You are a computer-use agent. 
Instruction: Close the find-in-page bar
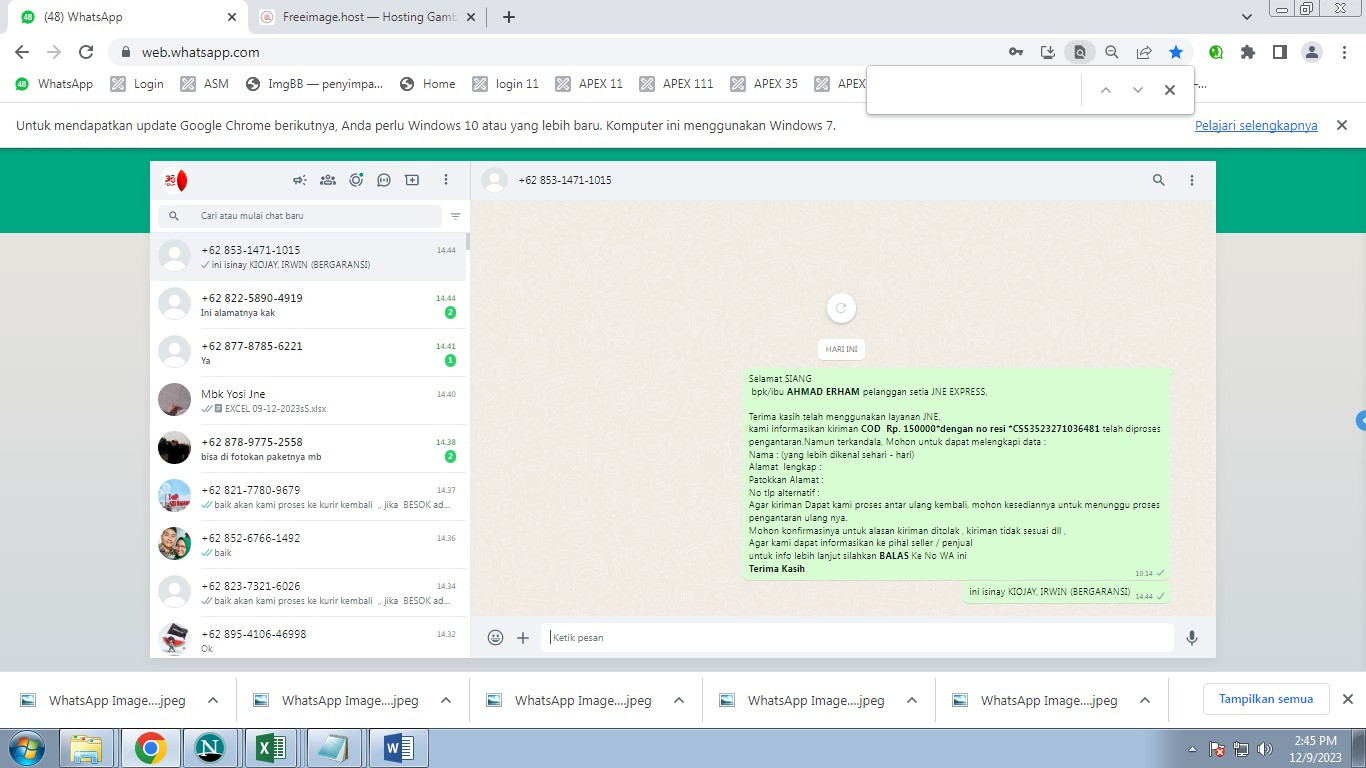pos(1170,90)
